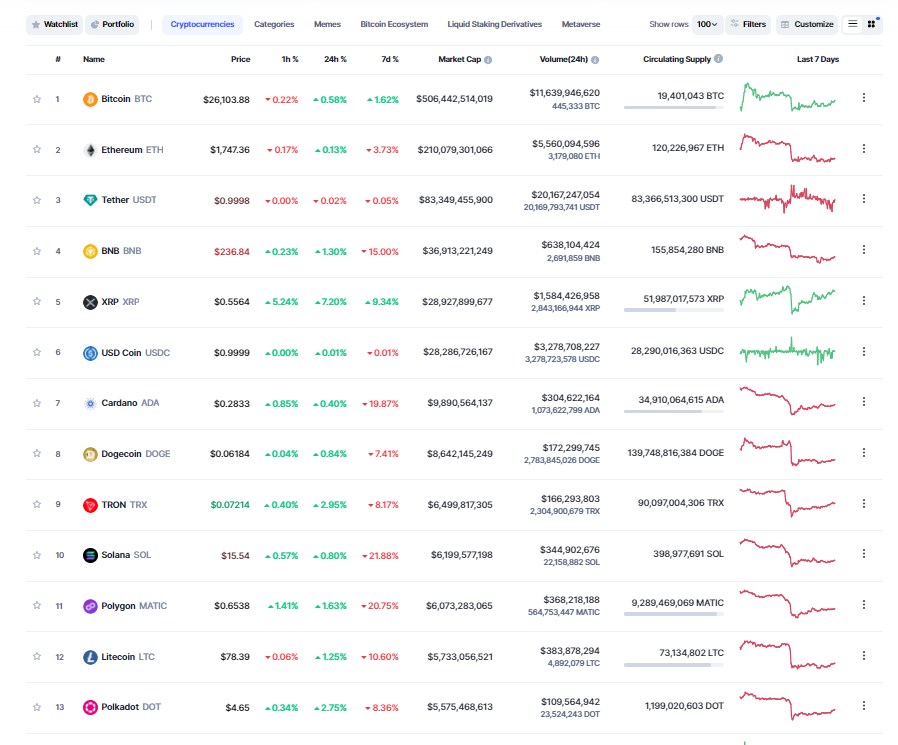Switch to the Categories tab
The width and height of the screenshot is (898, 745).
[x=274, y=24]
